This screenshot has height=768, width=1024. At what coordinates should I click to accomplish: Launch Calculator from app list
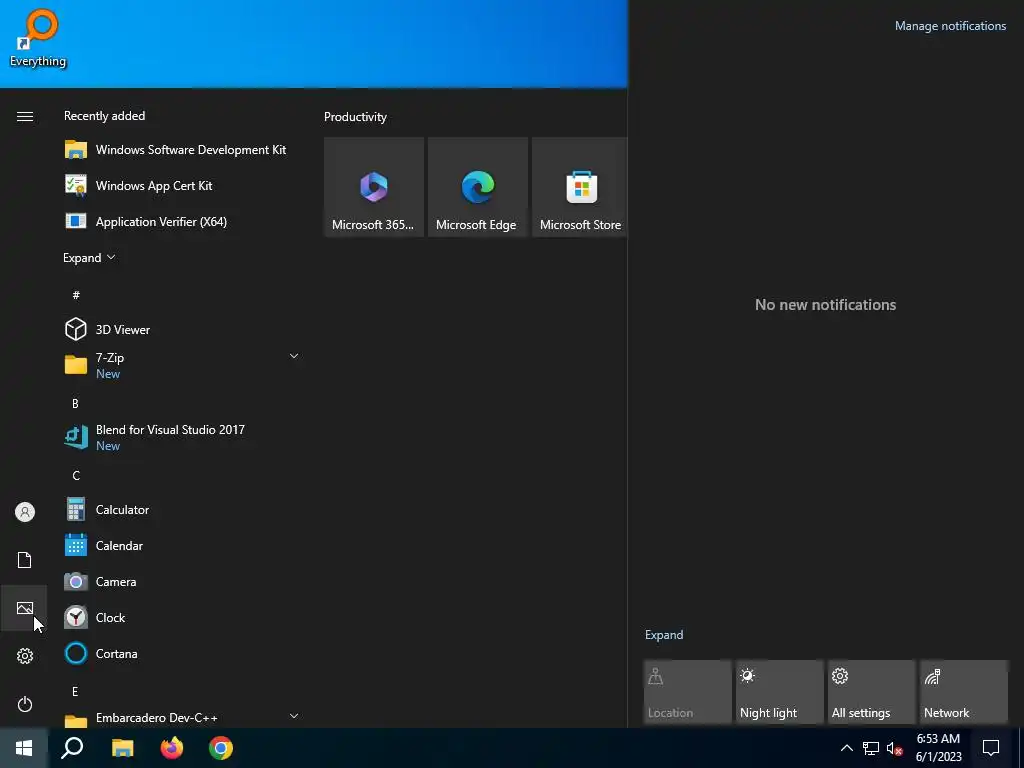click(182, 509)
